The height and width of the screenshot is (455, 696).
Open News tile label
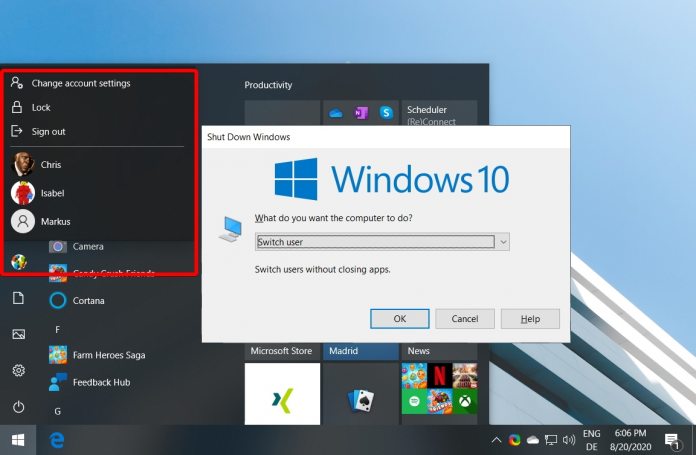[x=419, y=351]
